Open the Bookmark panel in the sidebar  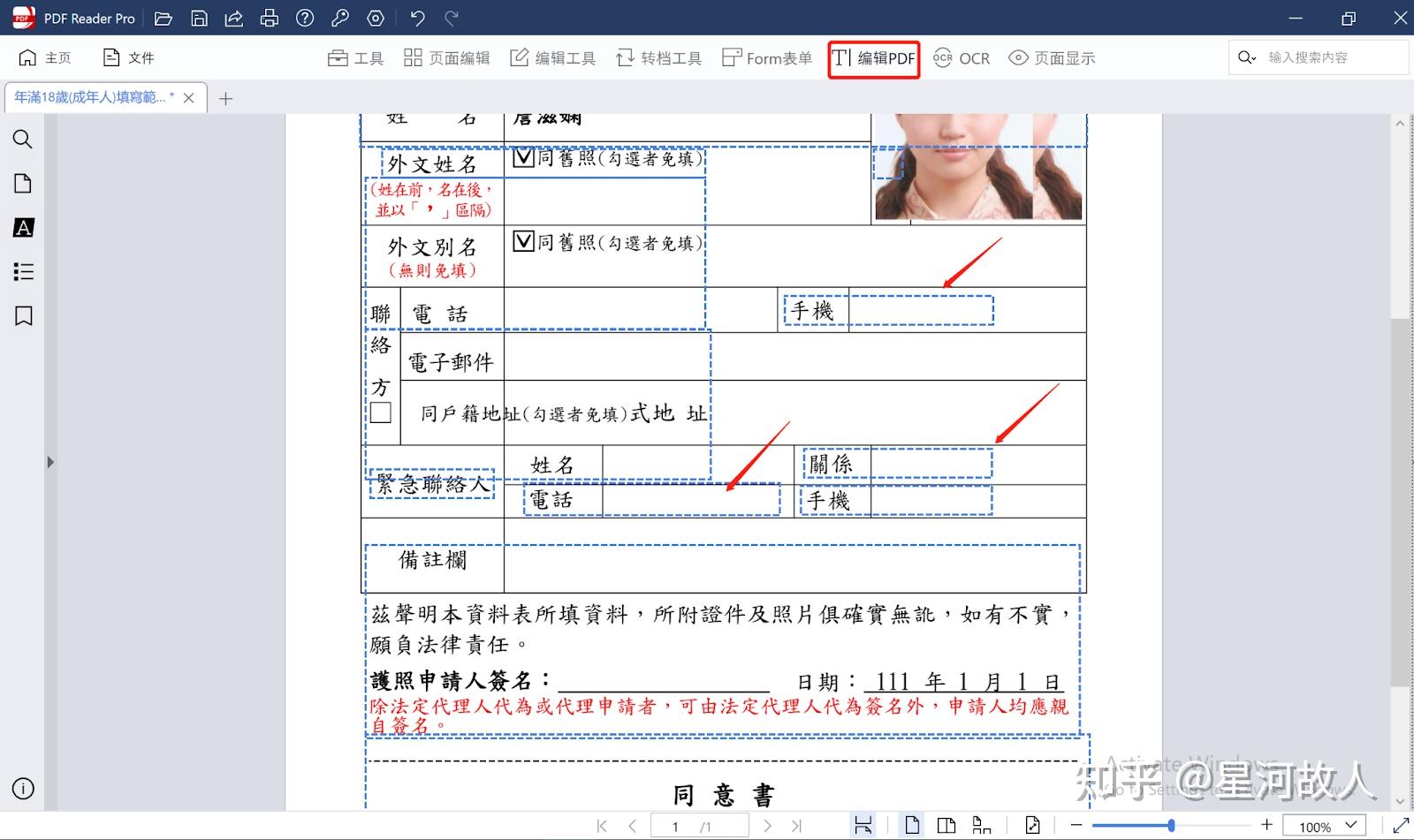click(x=23, y=315)
